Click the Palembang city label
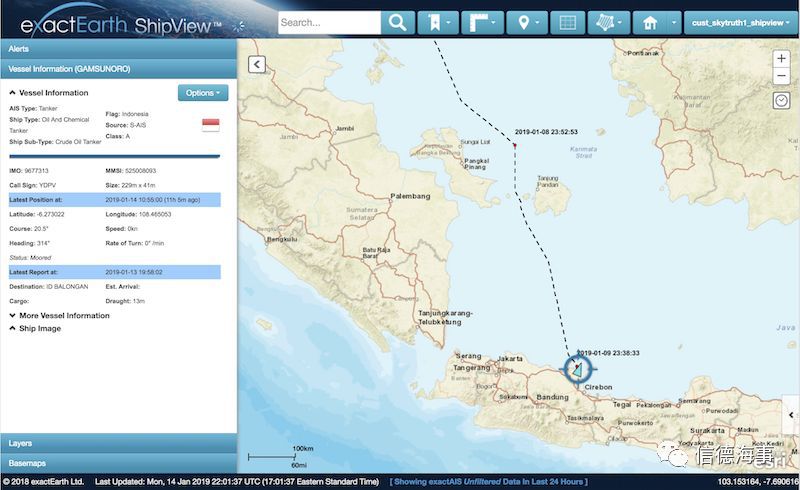 (x=410, y=196)
